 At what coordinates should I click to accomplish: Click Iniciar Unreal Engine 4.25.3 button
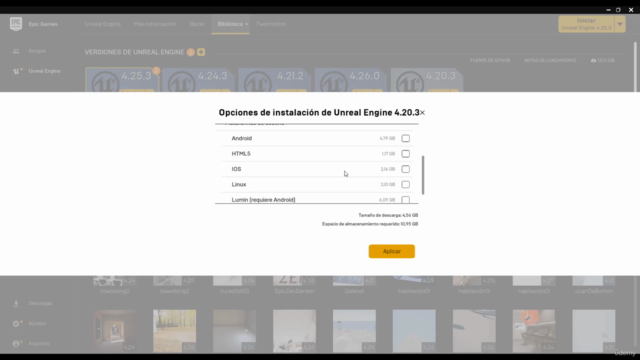coord(586,24)
